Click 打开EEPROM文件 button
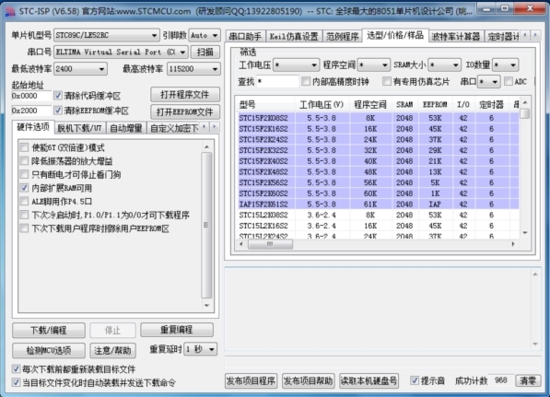This screenshot has width=550, height=397. pyautogui.click(x=185, y=112)
